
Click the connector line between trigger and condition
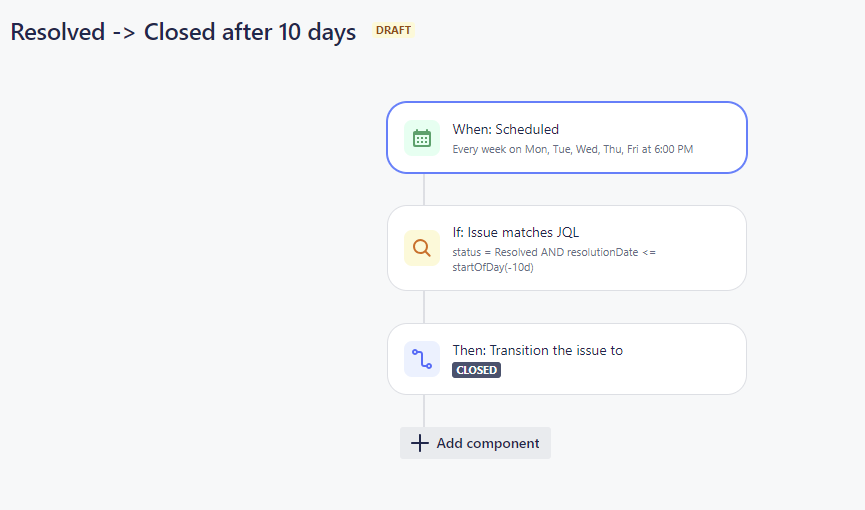coord(424,189)
